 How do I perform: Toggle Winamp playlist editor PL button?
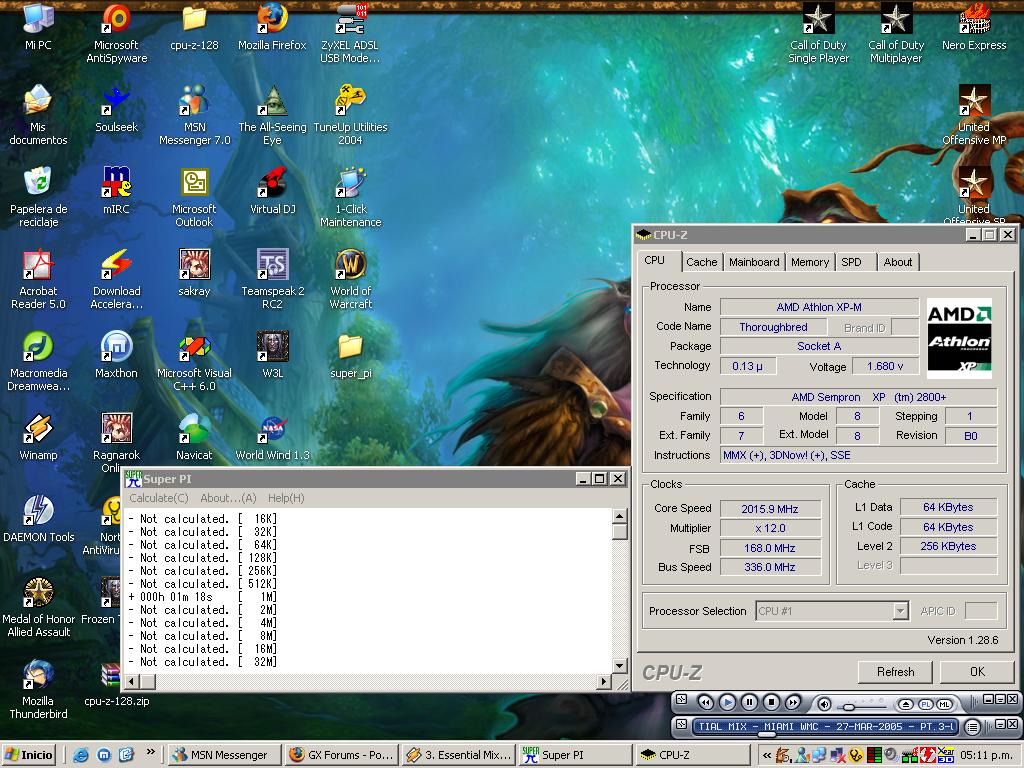coord(925,704)
